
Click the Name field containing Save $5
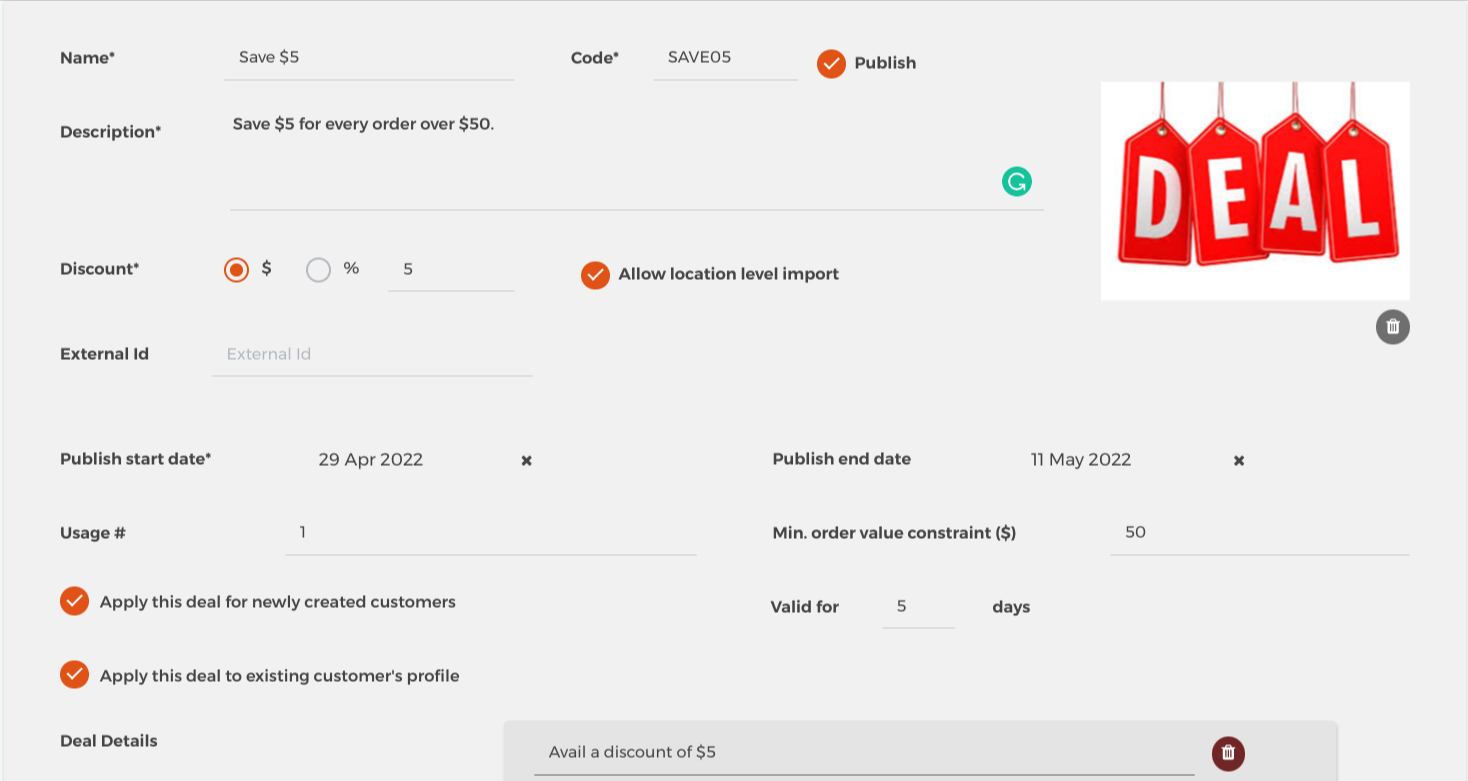(368, 58)
